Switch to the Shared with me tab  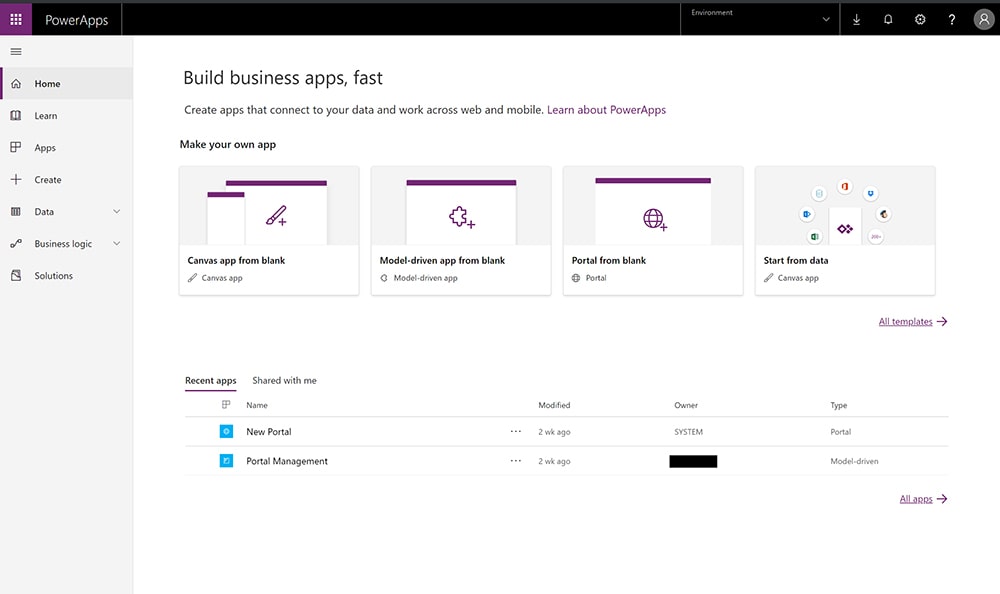284,380
